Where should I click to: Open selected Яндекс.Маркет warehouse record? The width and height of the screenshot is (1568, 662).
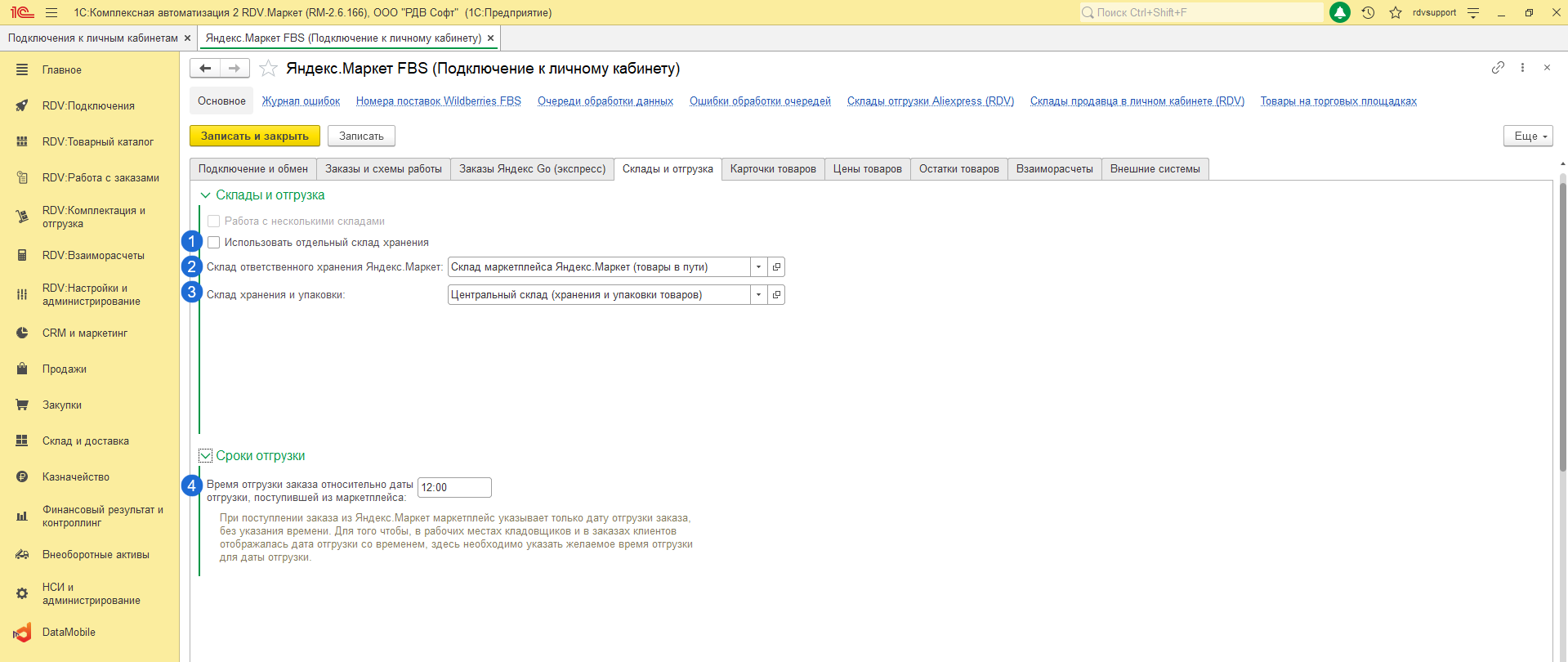(776, 267)
